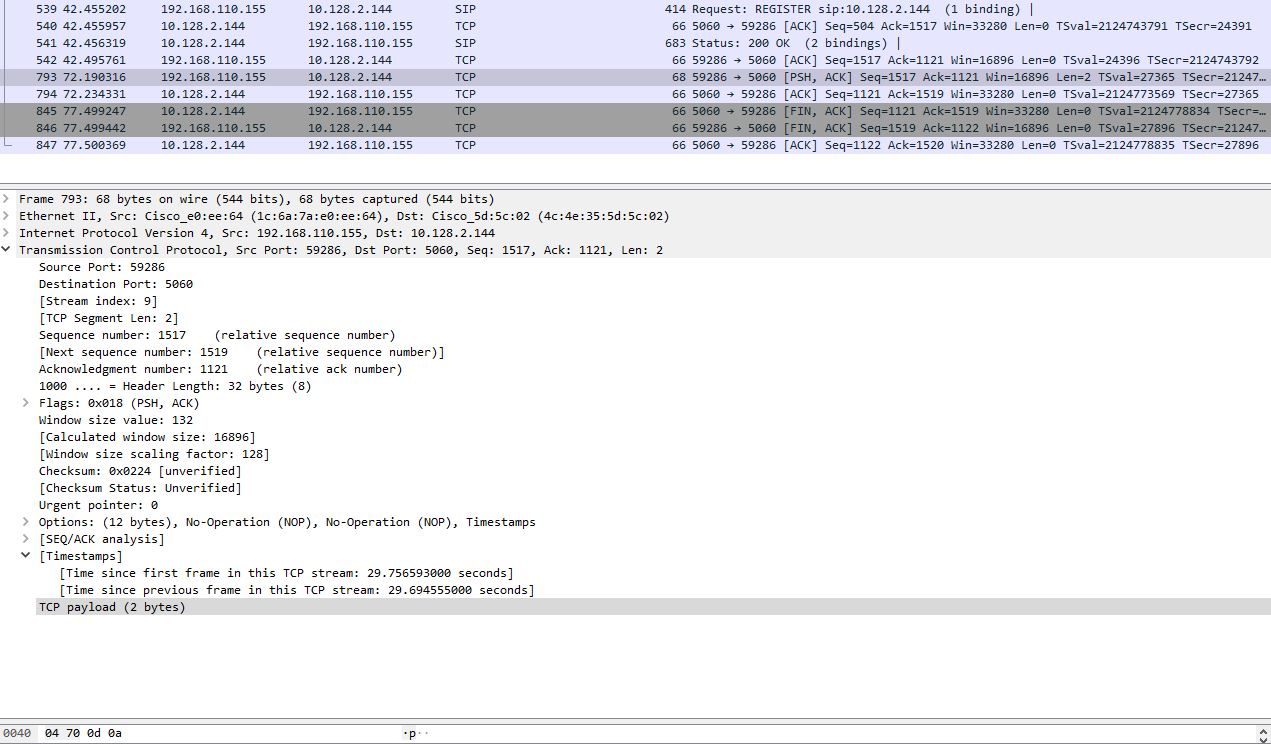Select the Window size value: 132 field
This screenshot has width=1271, height=744.
[110, 419]
